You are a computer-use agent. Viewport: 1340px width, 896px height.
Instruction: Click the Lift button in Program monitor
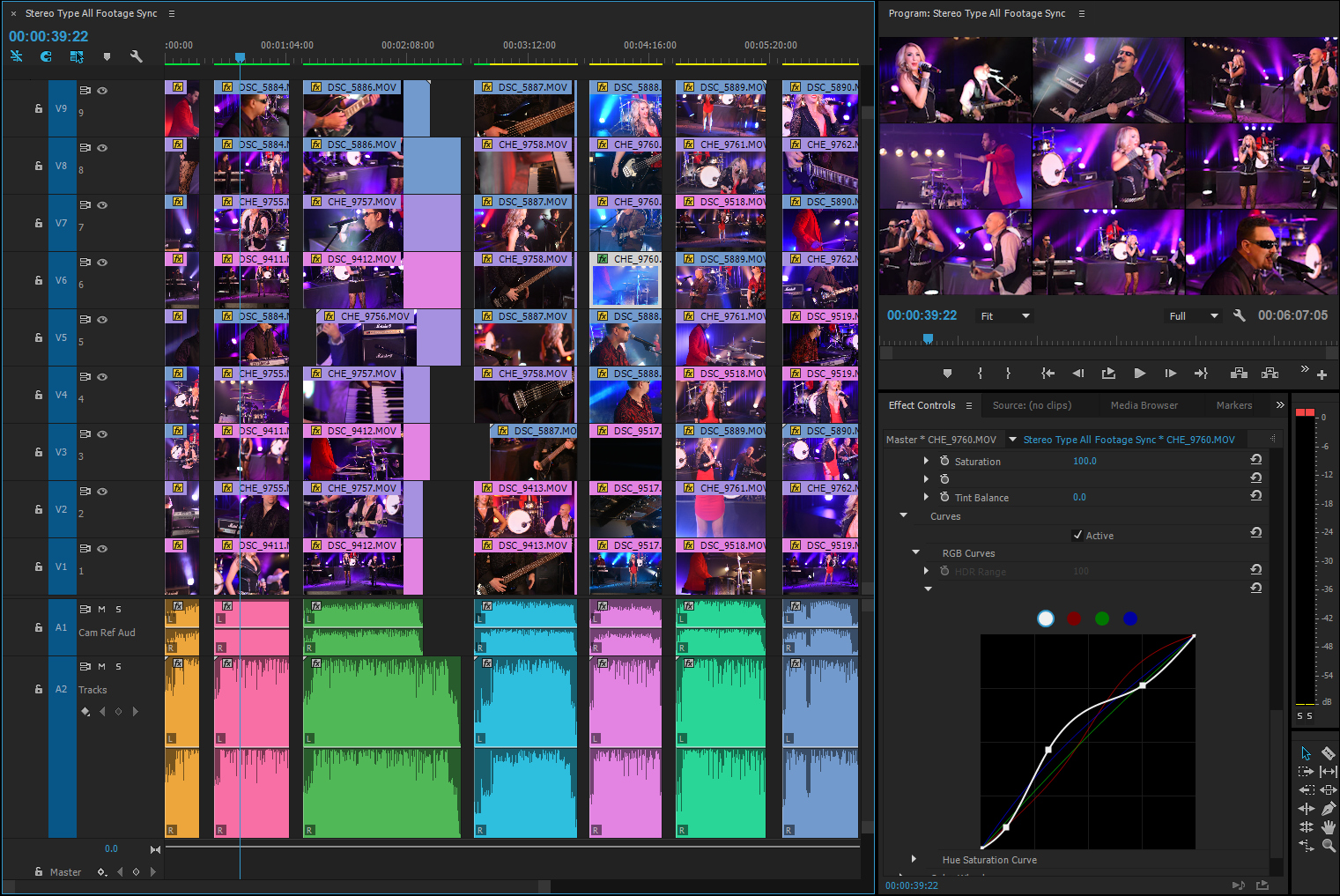(x=1239, y=374)
